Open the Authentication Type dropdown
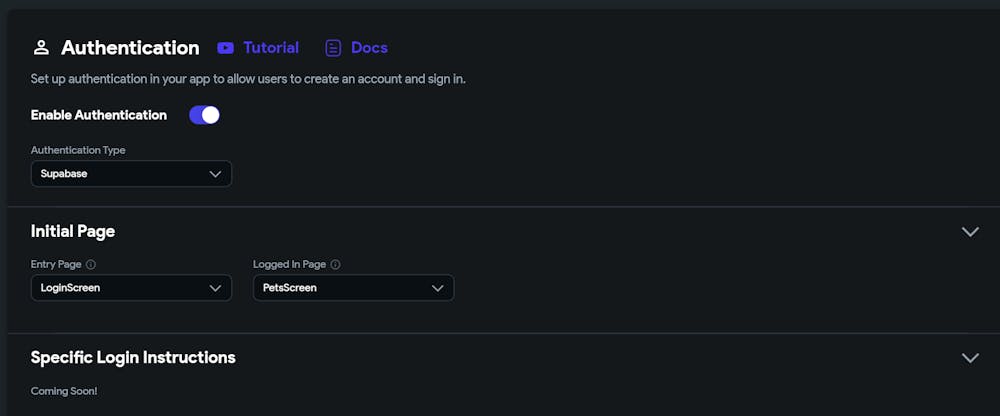Image resolution: width=1000 pixels, height=416 pixels. 131,174
